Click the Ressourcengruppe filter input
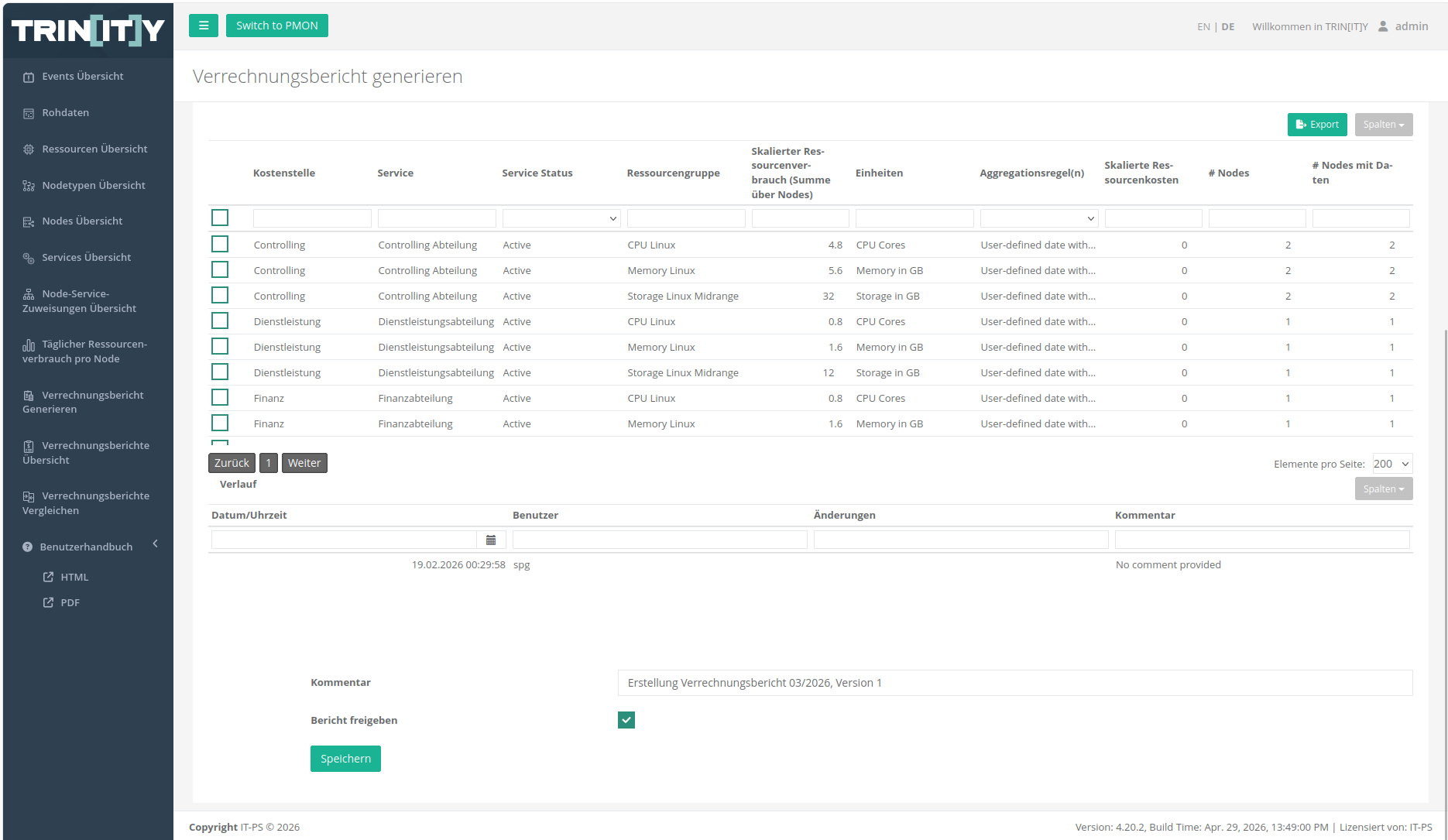Screen dimensions: 1448x840 point(686,218)
